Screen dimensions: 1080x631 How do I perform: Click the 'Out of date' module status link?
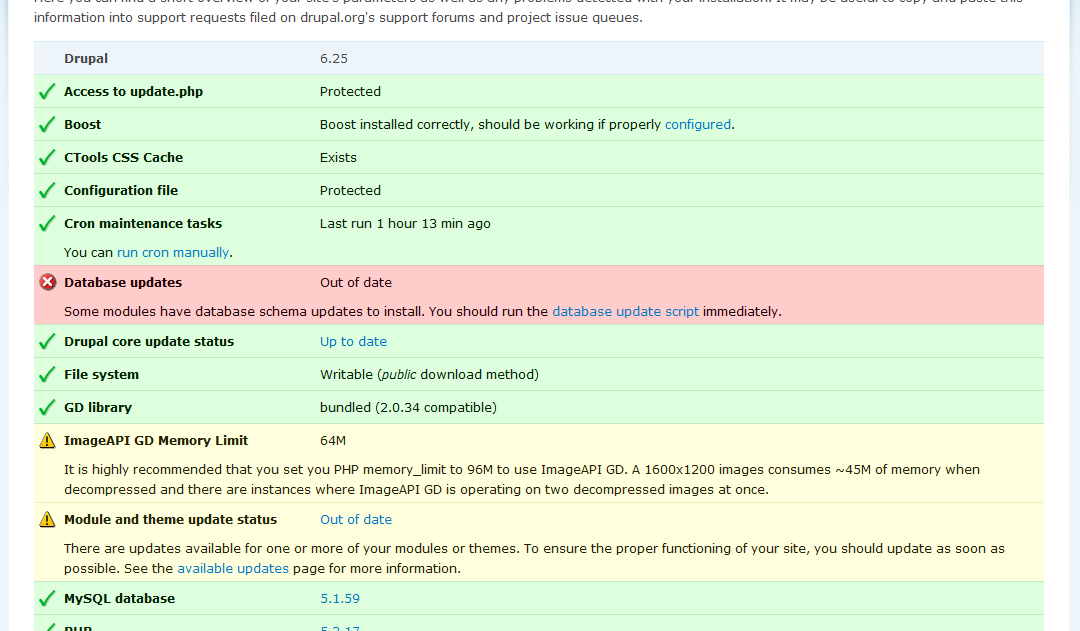356,519
